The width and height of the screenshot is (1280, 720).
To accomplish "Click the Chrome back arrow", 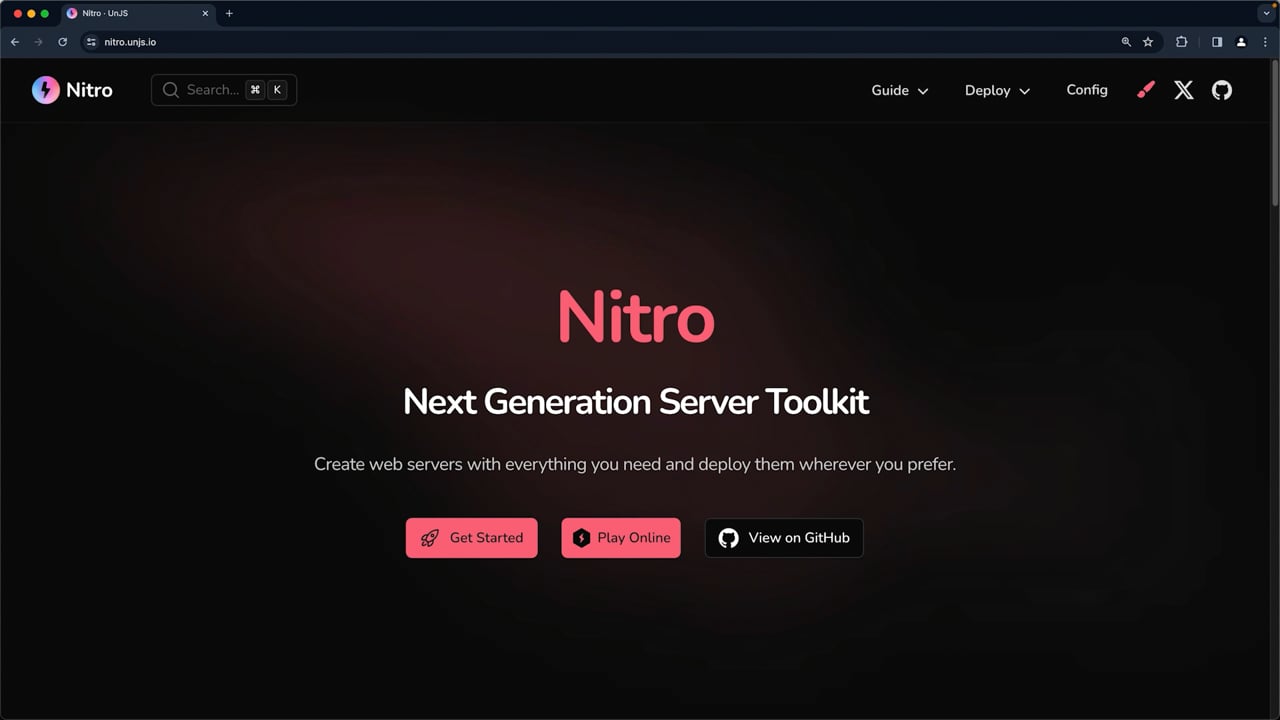I will [15, 42].
